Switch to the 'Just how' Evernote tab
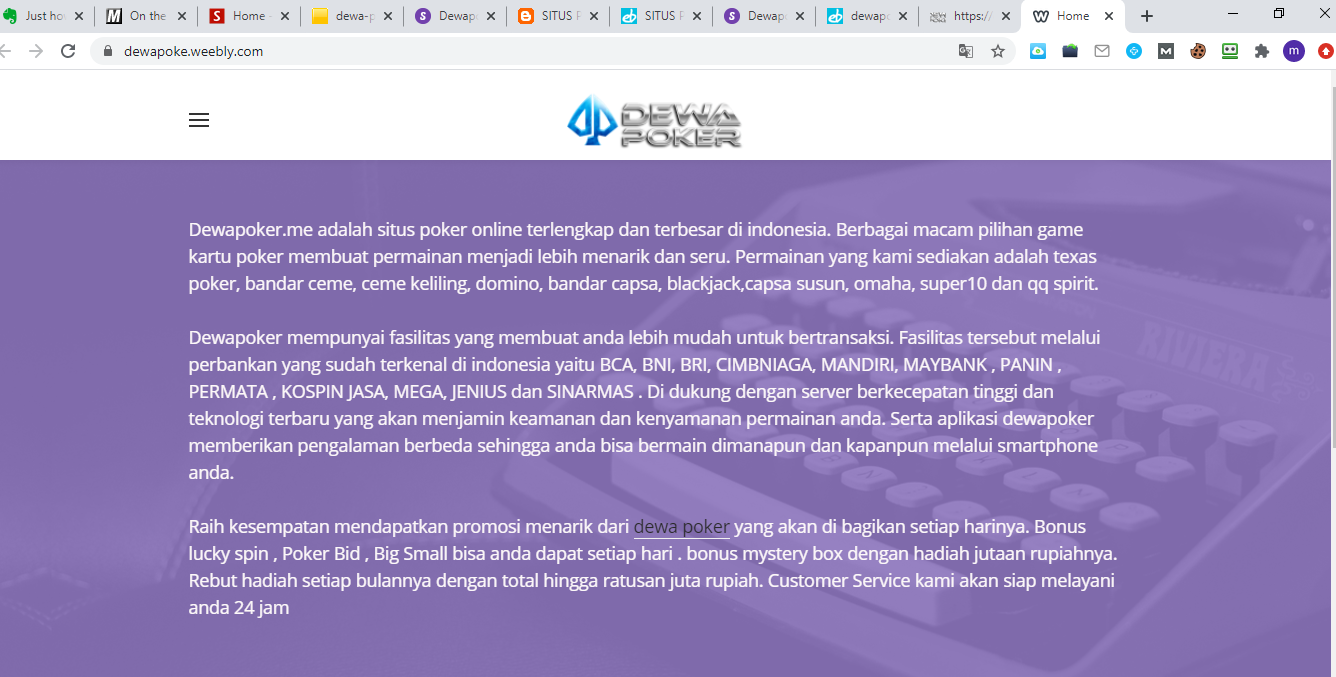1336x677 pixels. point(40,16)
